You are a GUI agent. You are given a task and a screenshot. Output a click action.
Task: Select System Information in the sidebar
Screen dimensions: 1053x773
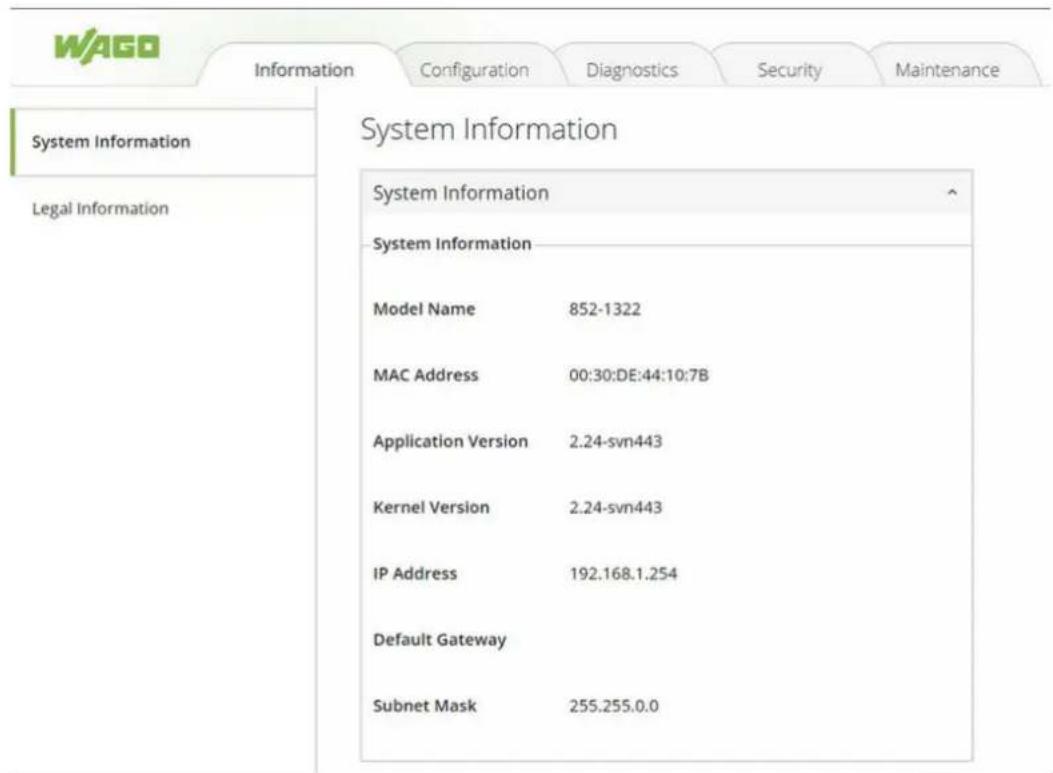pos(163,142)
